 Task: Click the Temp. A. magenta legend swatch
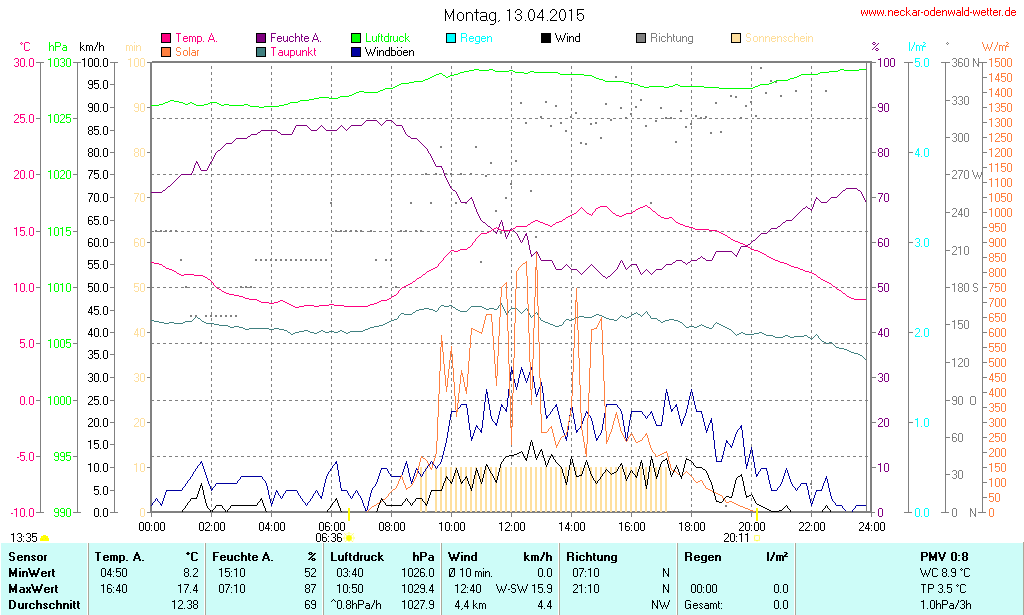[x=166, y=38]
